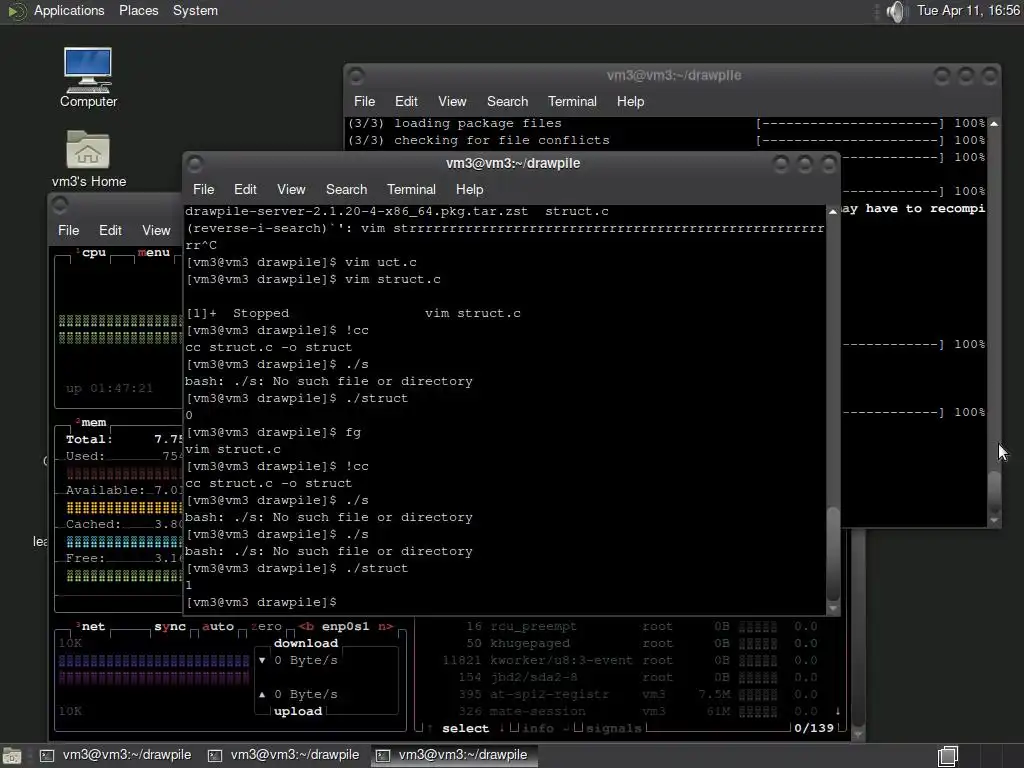Image resolution: width=1024 pixels, height=768 pixels.
Task: Click signals option in btop process footer
Action: click(x=613, y=728)
